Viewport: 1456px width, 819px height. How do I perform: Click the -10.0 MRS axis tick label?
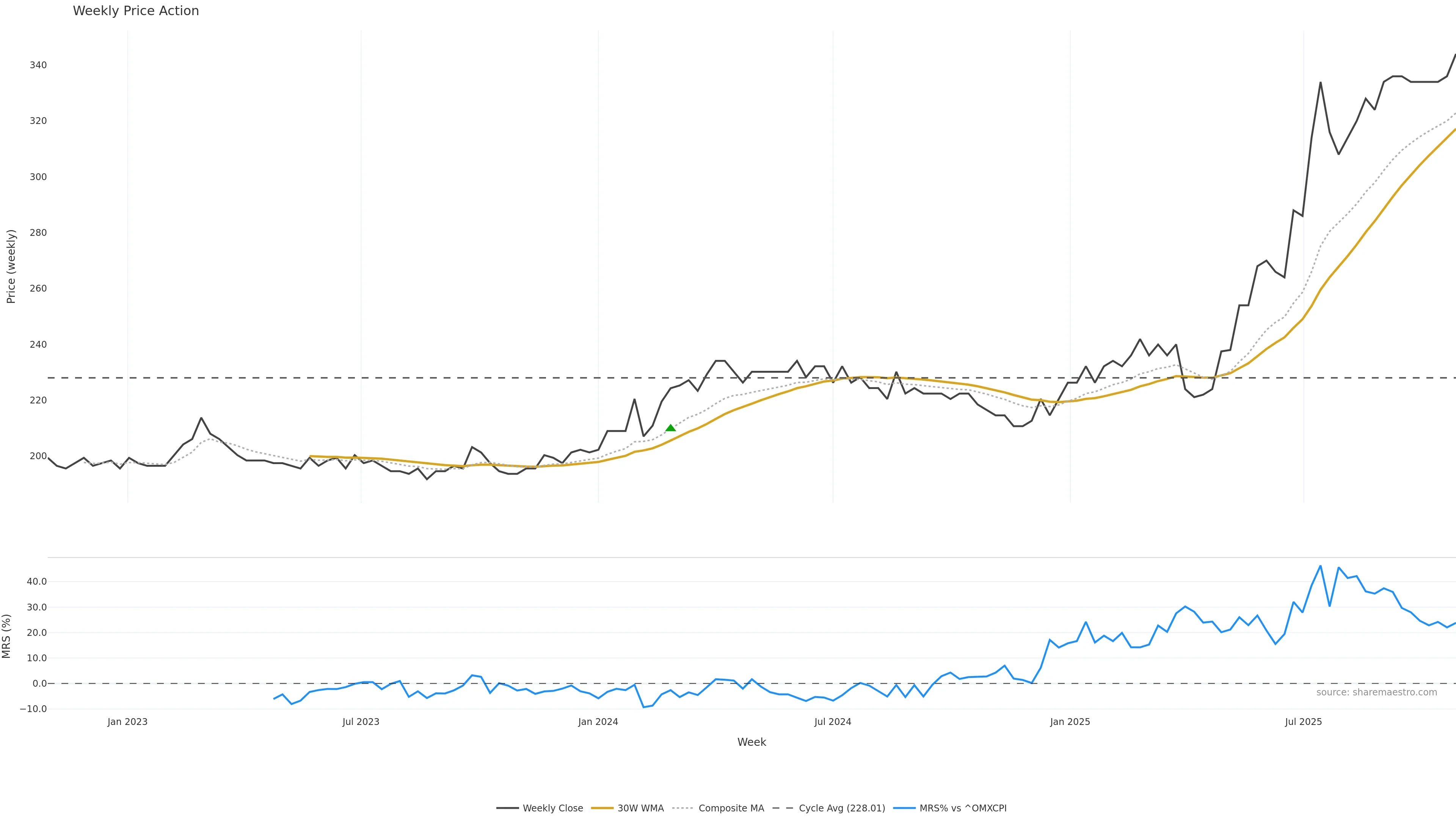pyautogui.click(x=33, y=709)
